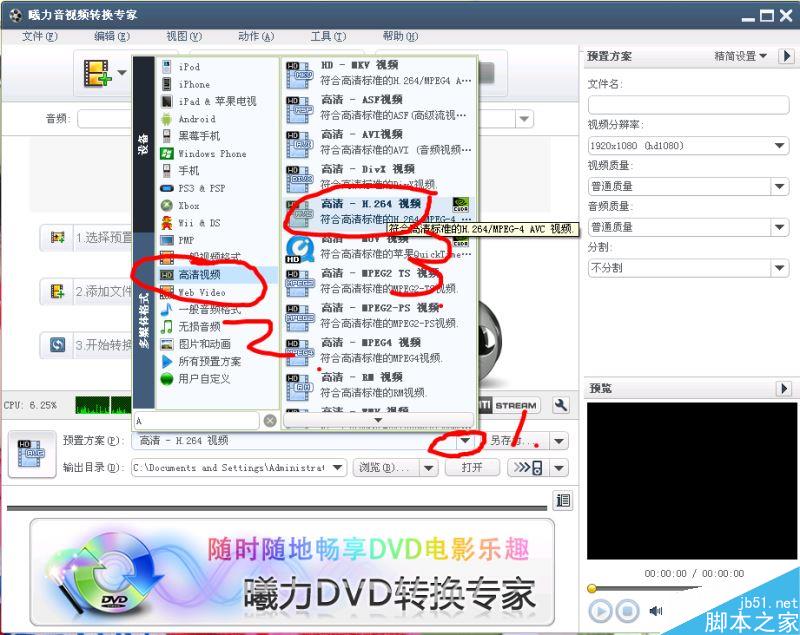
Task: Play the preview video
Action: pyautogui.click(x=601, y=611)
